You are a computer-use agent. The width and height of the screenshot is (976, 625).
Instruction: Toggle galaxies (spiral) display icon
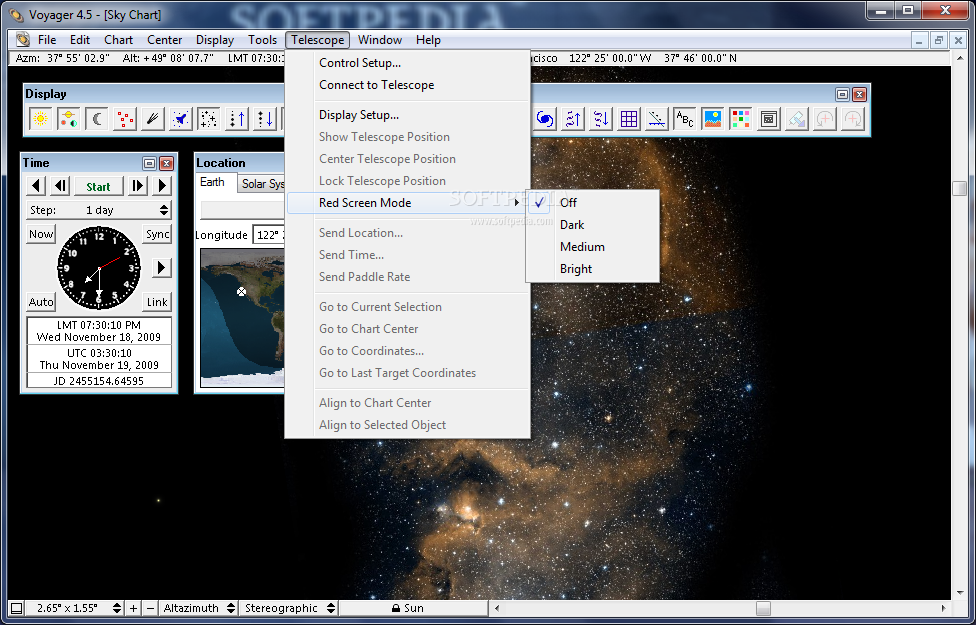[545, 118]
